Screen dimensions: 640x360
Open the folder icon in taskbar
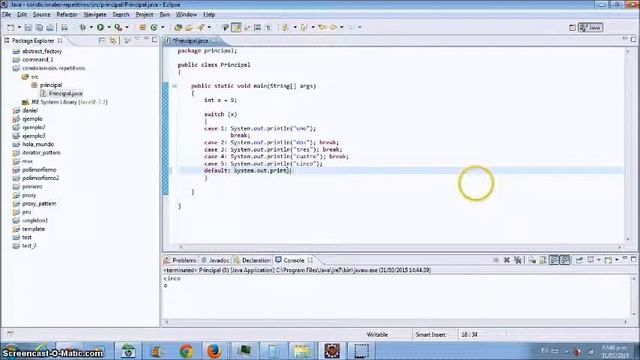pos(302,351)
